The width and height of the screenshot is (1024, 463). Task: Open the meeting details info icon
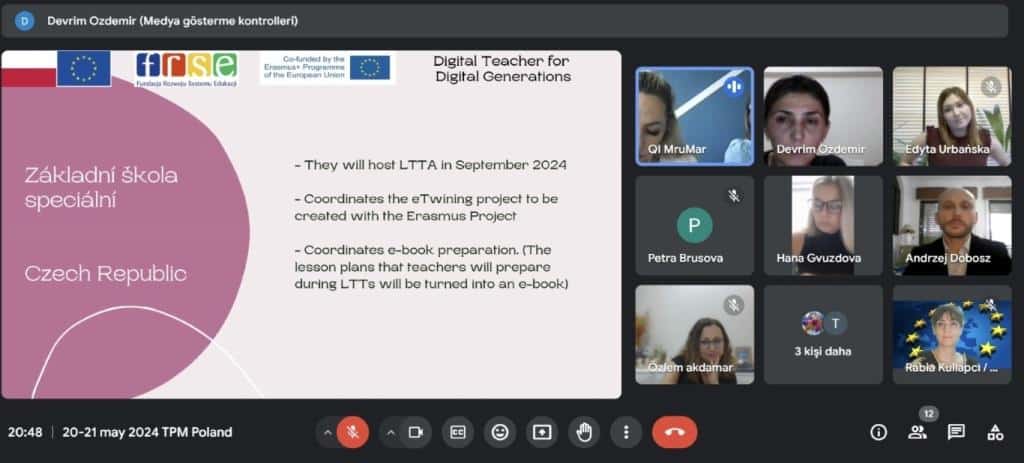click(879, 432)
